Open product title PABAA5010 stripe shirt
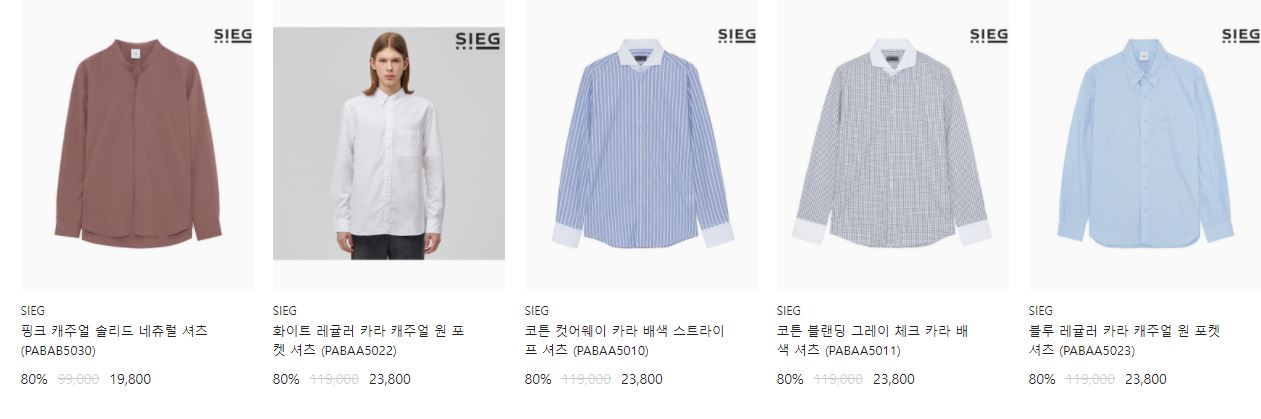This screenshot has width=1261, height=419. click(625, 340)
